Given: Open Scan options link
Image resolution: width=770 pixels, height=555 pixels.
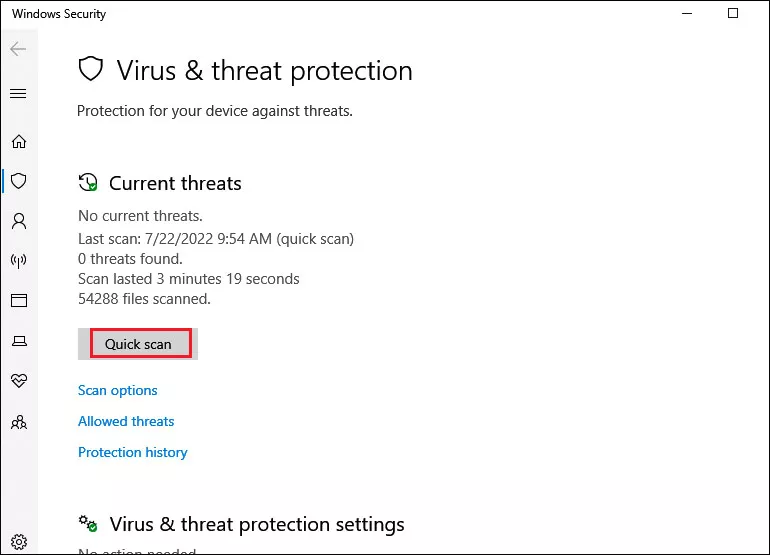Looking at the screenshot, I should 118,390.
